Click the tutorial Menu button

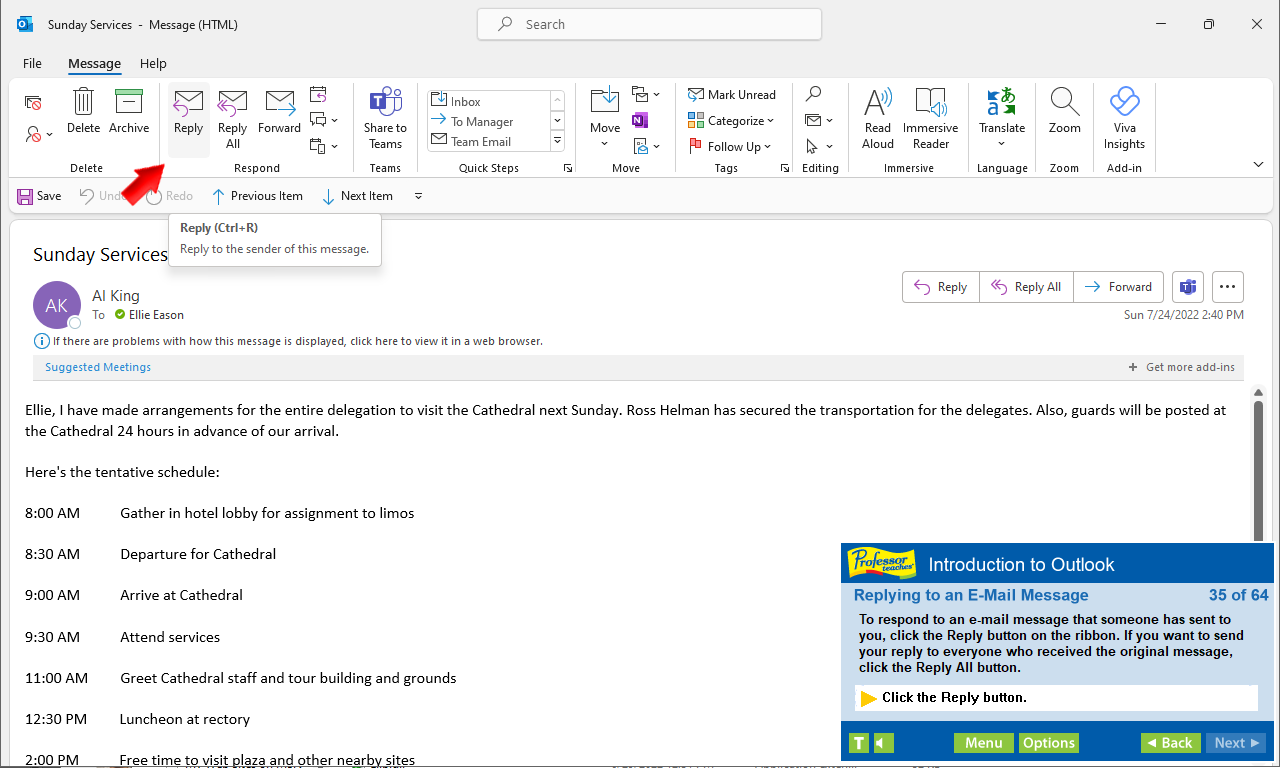pos(983,743)
